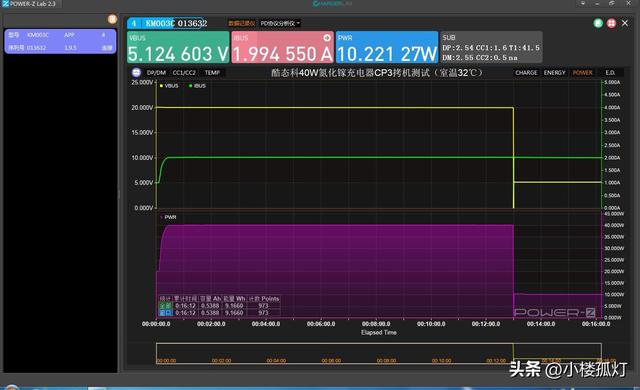
Task: Click the red grid layout icon
Action: [x=611, y=23]
